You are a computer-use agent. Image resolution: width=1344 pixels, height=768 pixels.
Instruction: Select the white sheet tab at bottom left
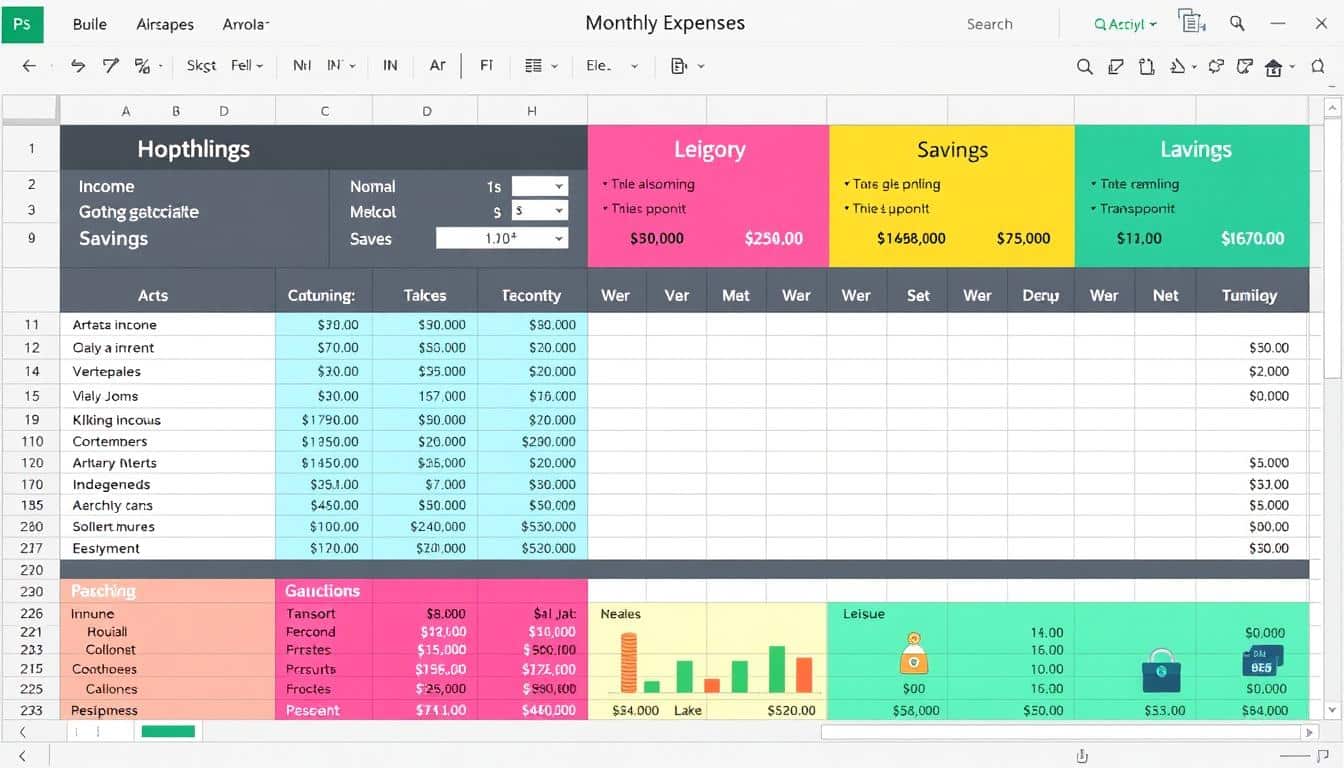click(99, 732)
